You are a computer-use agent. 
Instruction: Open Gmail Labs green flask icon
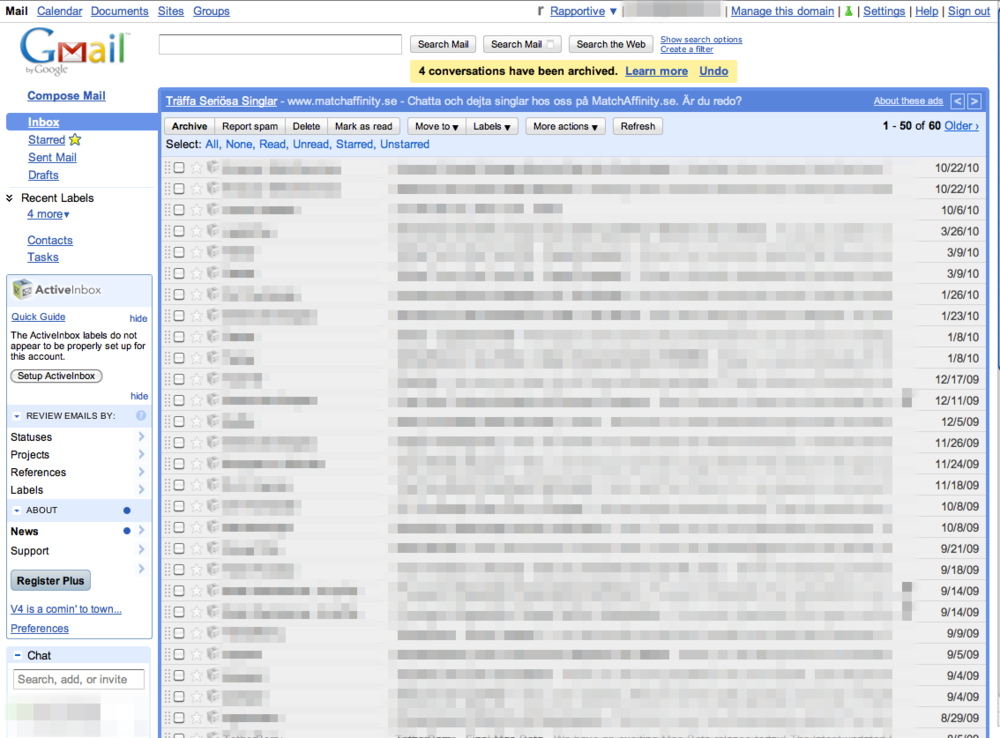click(848, 11)
